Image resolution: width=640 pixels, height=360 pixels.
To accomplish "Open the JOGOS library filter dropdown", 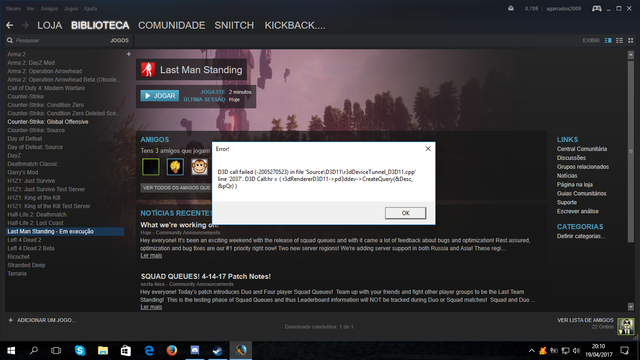I will click(119, 40).
